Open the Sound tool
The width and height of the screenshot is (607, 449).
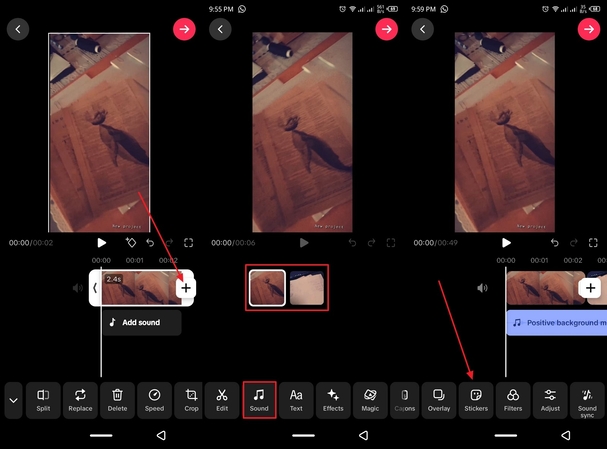pos(259,400)
